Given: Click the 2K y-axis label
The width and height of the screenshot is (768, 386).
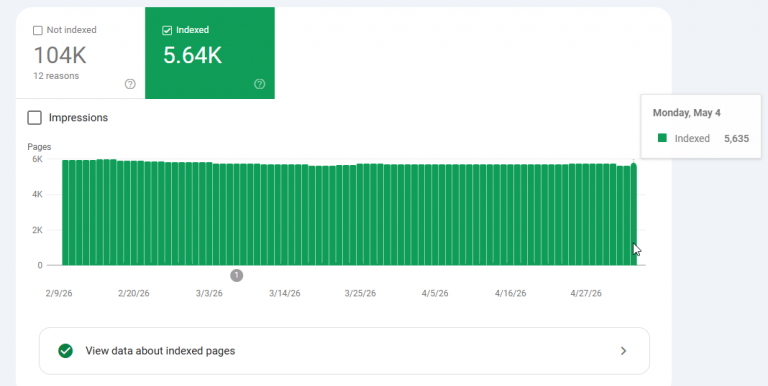Looking at the screenshot, I should pos(37,230).
